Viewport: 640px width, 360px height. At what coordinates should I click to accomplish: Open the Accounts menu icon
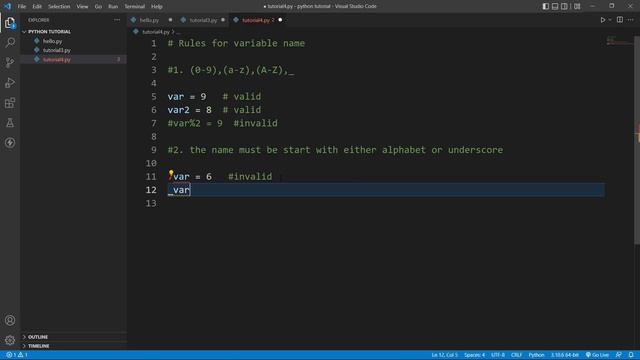click(10, 320)
